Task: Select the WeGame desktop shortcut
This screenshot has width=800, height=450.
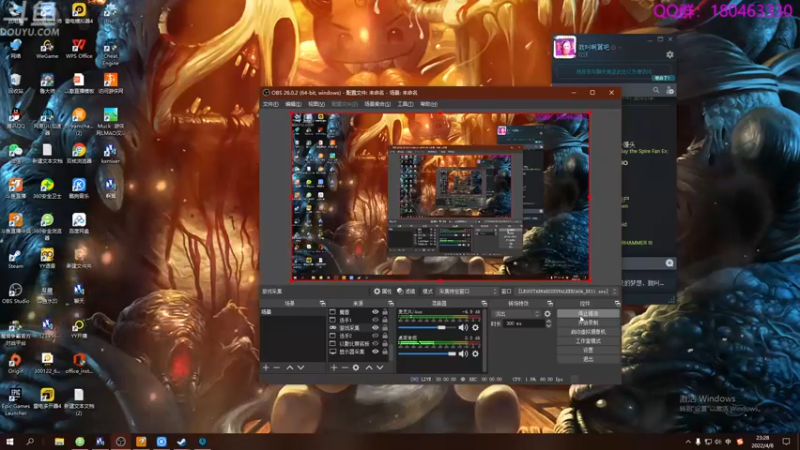Action: pos(47,49)
